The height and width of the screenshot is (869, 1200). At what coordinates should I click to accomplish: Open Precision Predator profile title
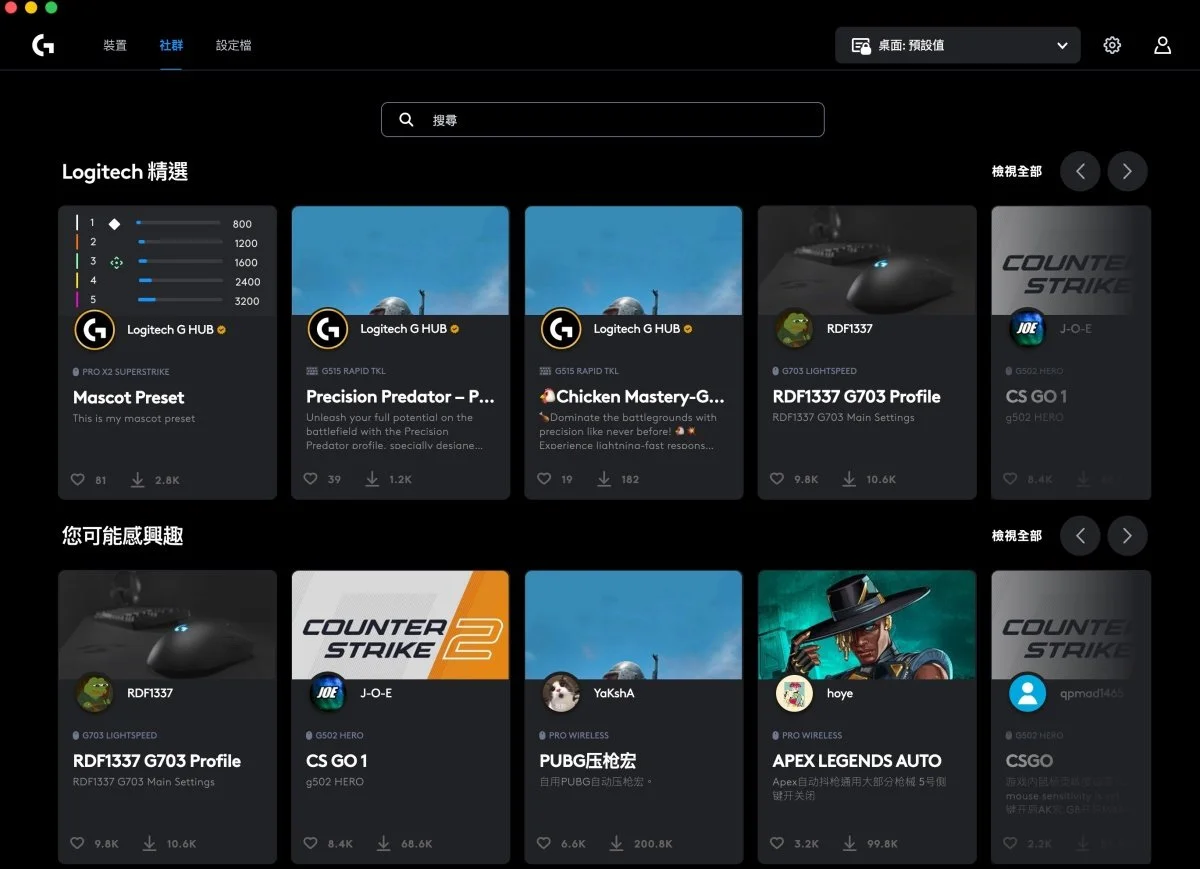click(x=400, y=396)
